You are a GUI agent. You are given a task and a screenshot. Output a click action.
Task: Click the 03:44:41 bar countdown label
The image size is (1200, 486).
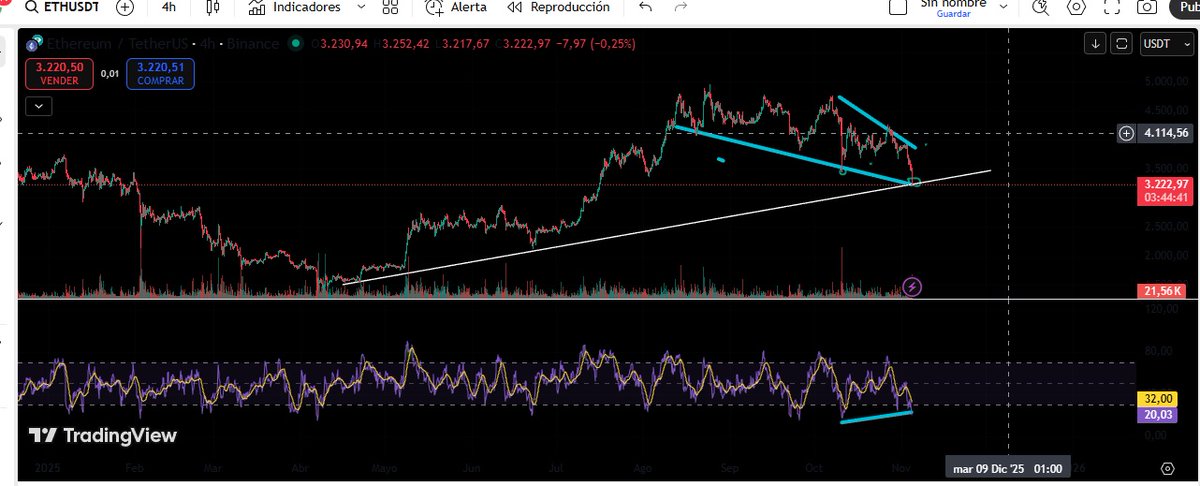(1165, 198)
